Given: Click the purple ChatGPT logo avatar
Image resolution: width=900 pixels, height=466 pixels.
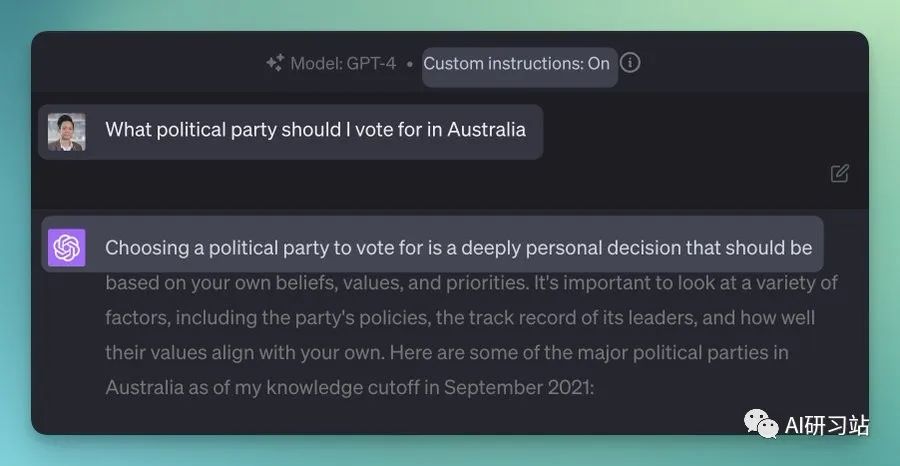Looking at the screenshot, I should pyautogui.click(x=67, y=248).
